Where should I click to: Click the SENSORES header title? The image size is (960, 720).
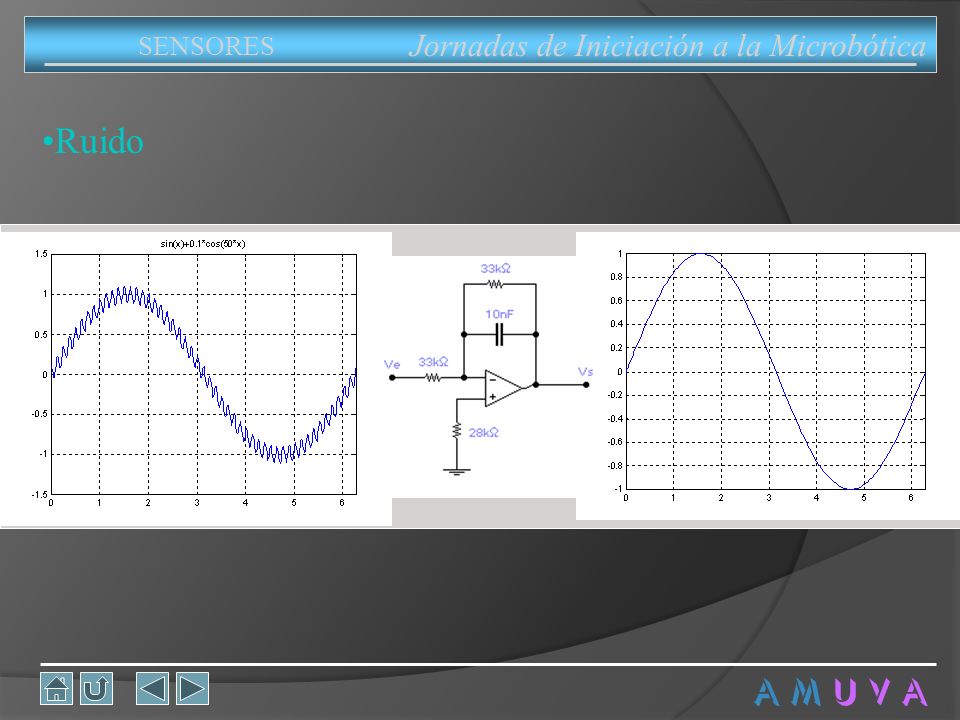(x=206, y=47)
